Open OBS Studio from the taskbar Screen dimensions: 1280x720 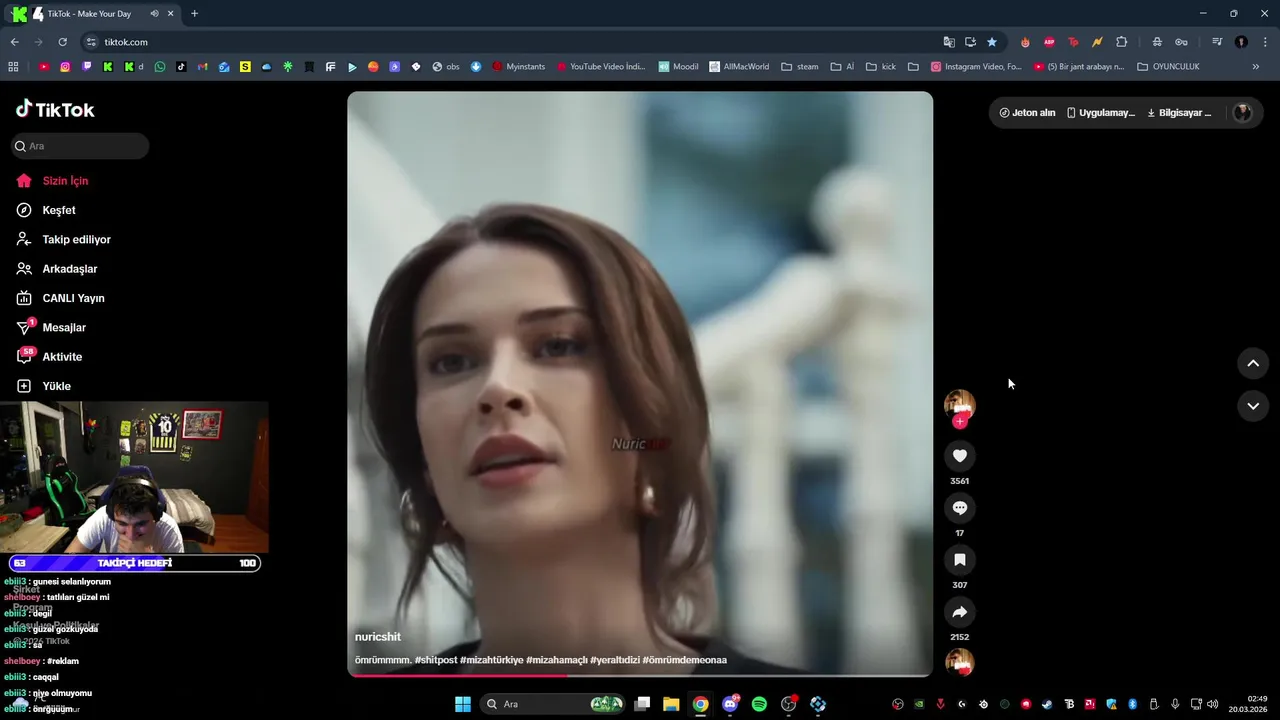(x=788, y=704)
